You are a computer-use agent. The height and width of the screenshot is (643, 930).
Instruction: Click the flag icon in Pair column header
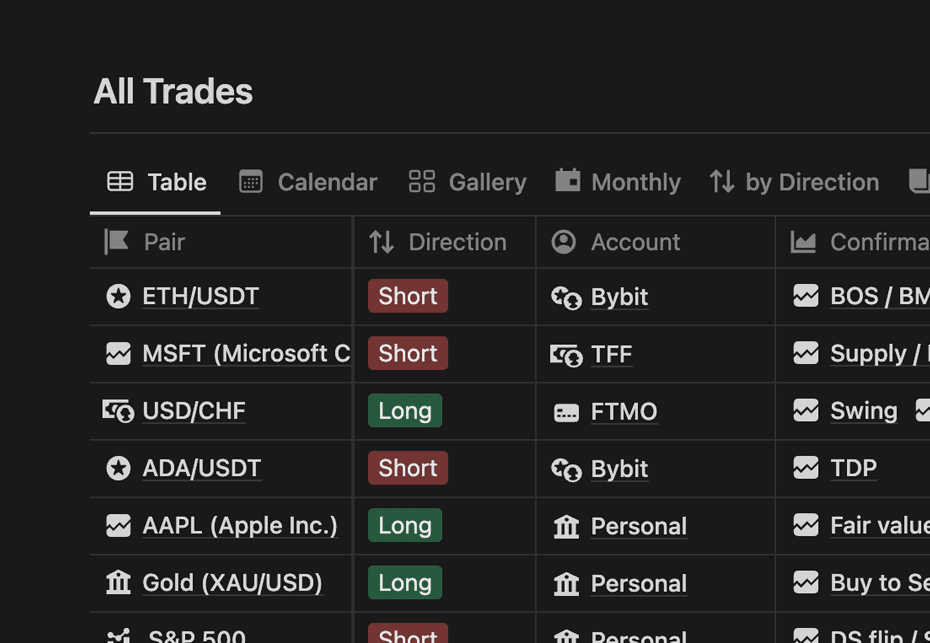click(x=116, y=242)
